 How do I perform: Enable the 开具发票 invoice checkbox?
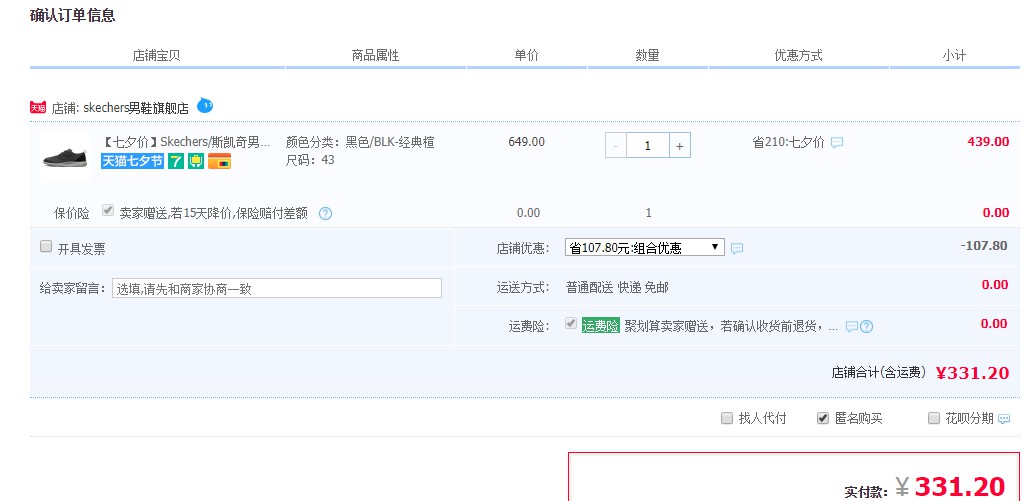(x=45, y=247)
